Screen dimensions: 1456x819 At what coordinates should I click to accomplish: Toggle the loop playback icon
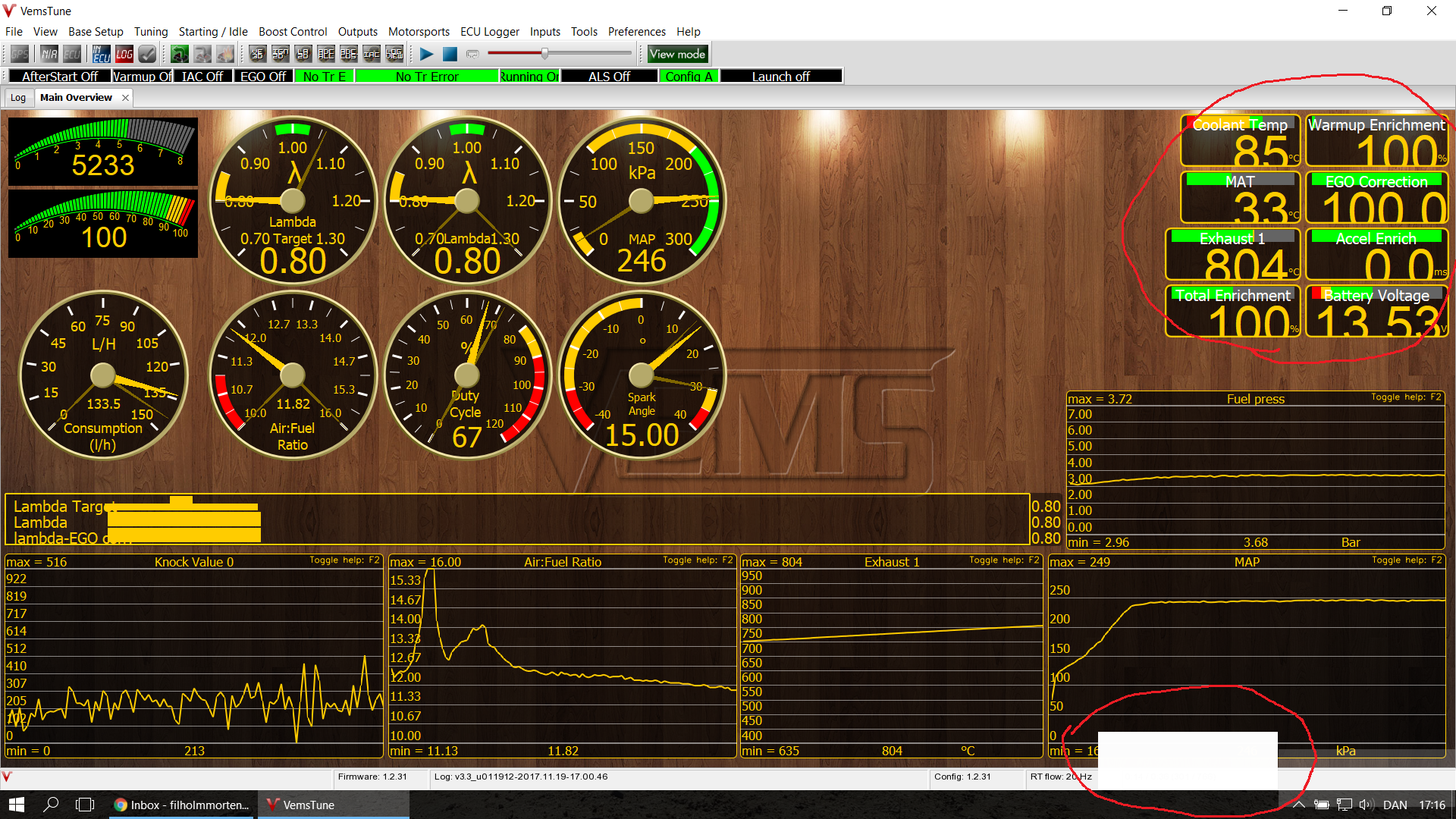472,54
